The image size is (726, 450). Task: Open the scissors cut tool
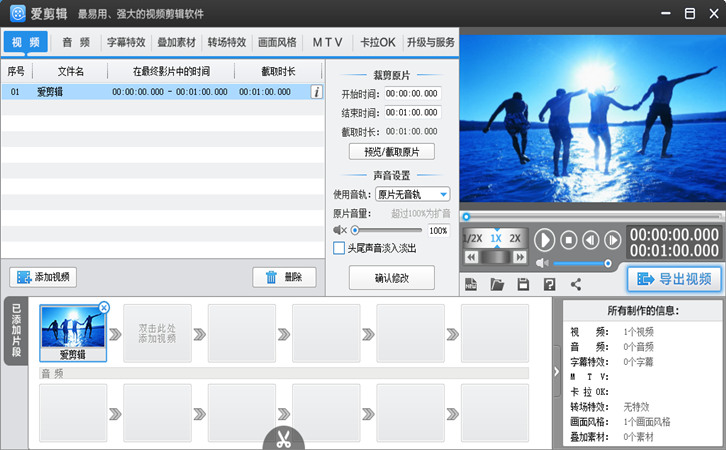point(284,439)
